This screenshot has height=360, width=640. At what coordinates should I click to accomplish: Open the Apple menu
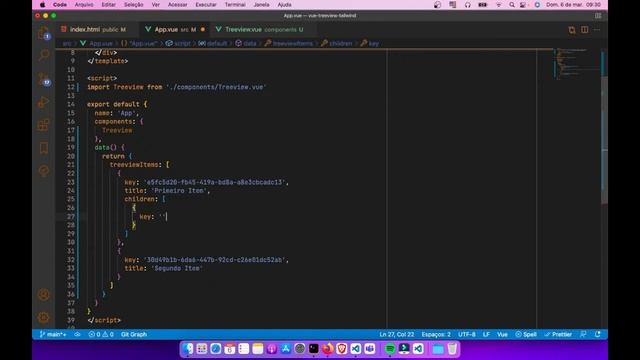42,5
